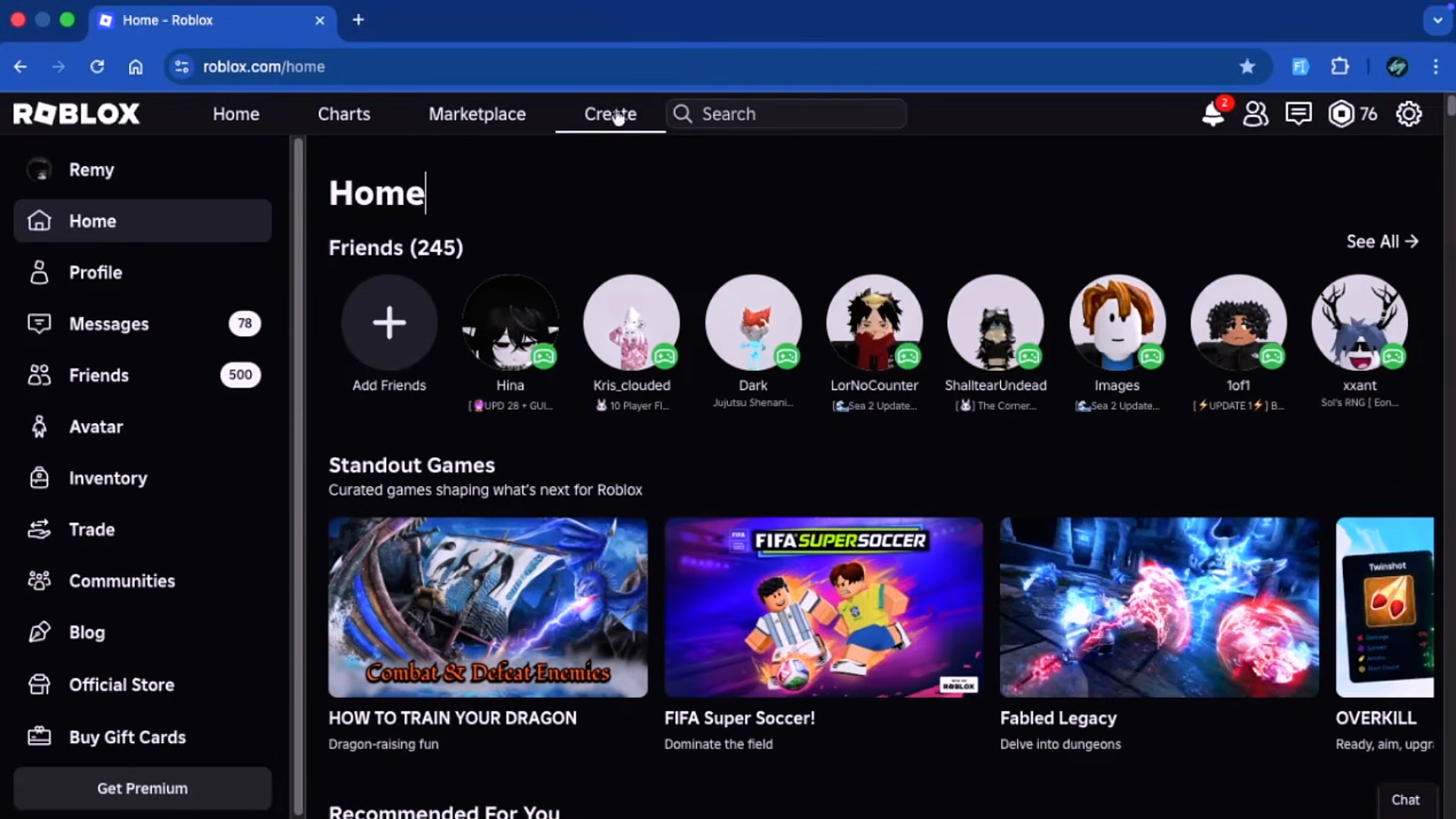Go to Inventory in the sidebar
Screen dimensions: 1456x819
pos(108,479)
